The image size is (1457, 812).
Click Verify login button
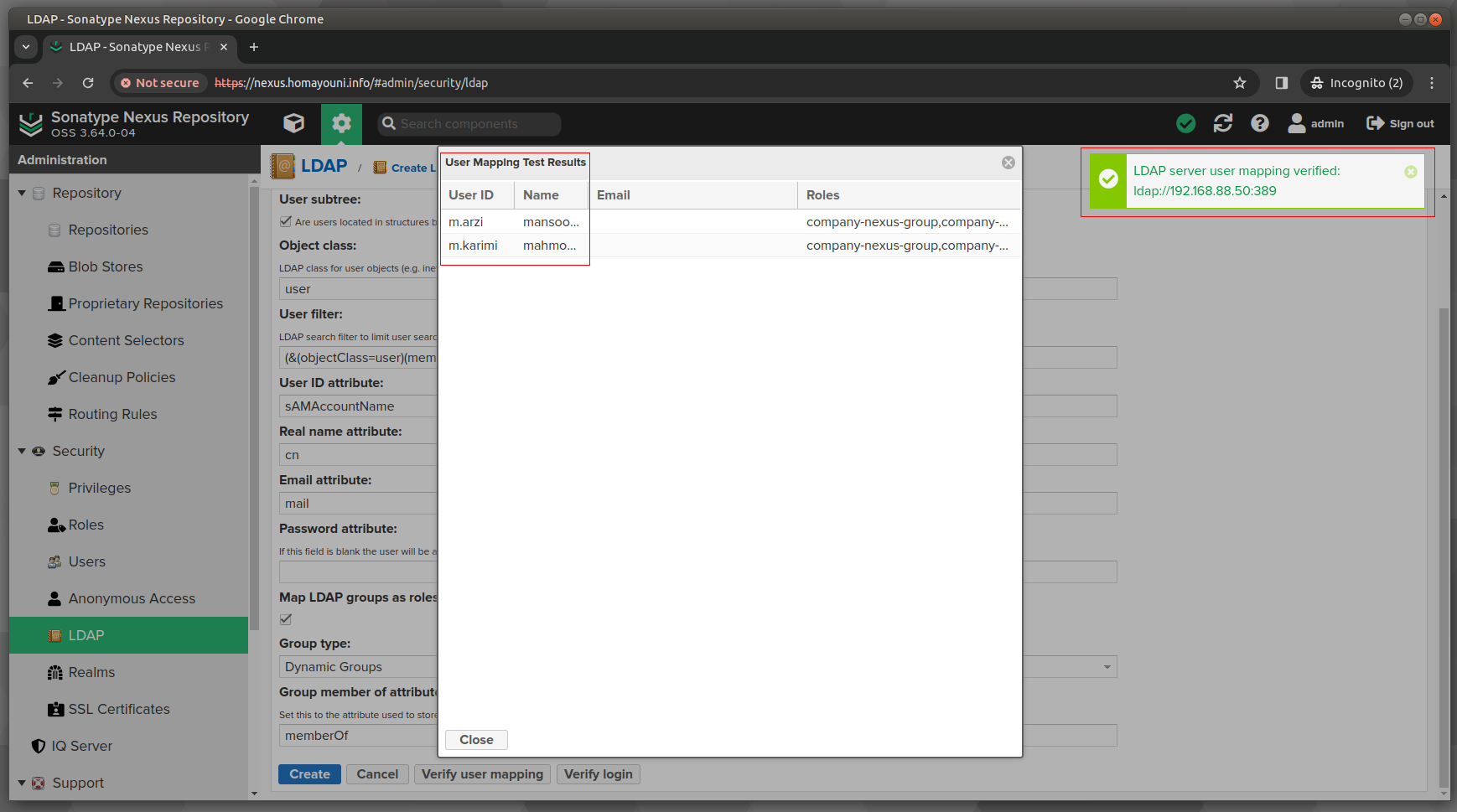[598, 774]
